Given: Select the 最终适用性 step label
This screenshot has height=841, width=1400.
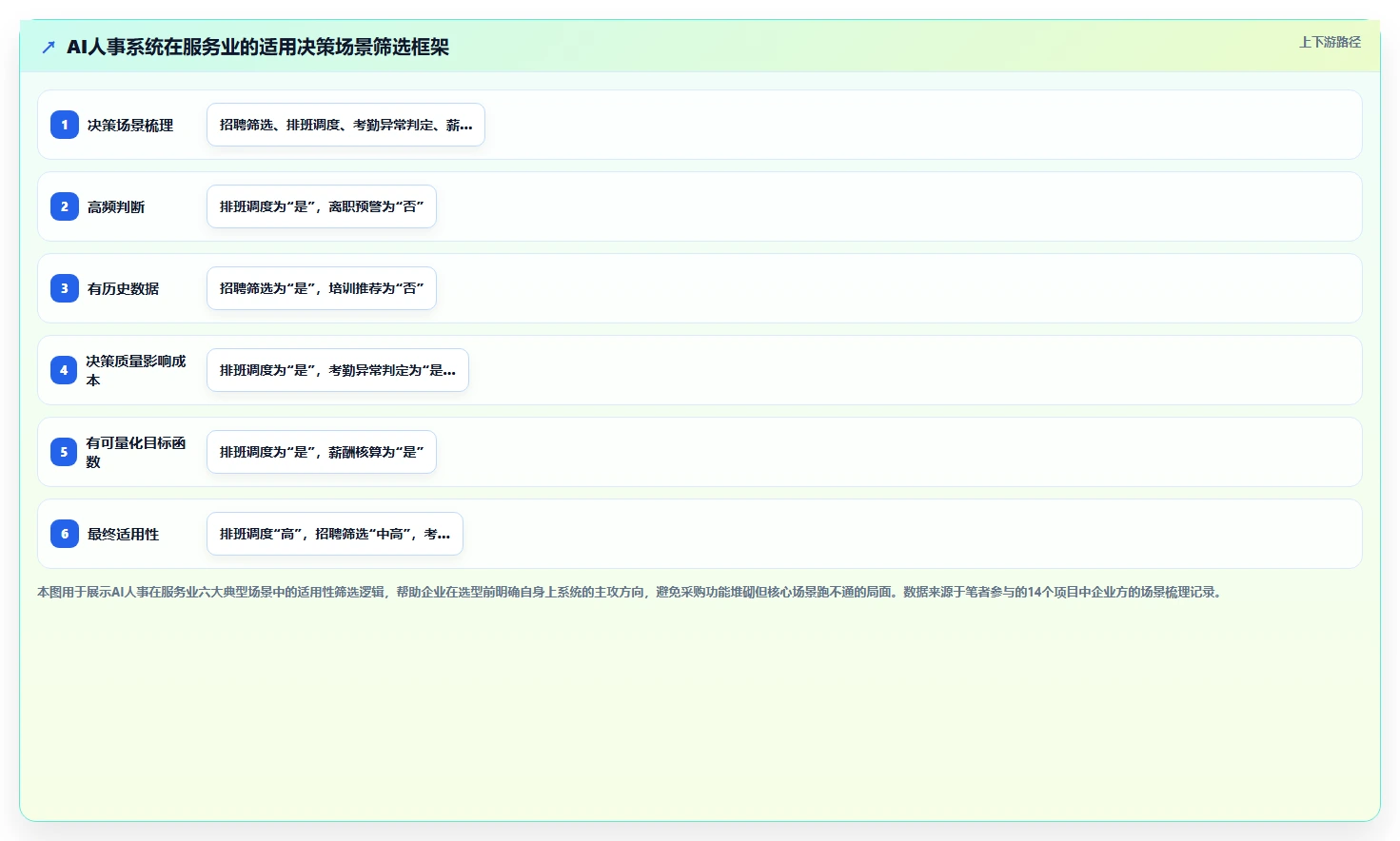Looking at the screenshot, I should 124,534.
